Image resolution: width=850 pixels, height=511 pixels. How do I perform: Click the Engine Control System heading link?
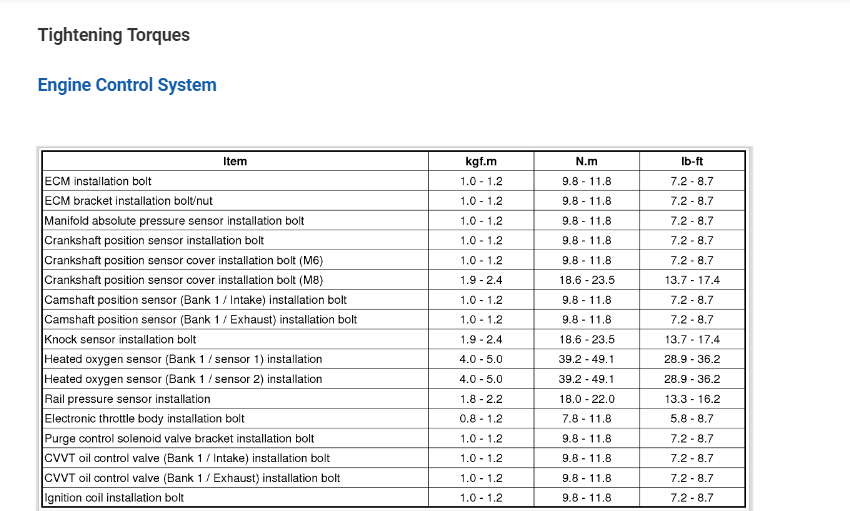click(x=127, y=85)
